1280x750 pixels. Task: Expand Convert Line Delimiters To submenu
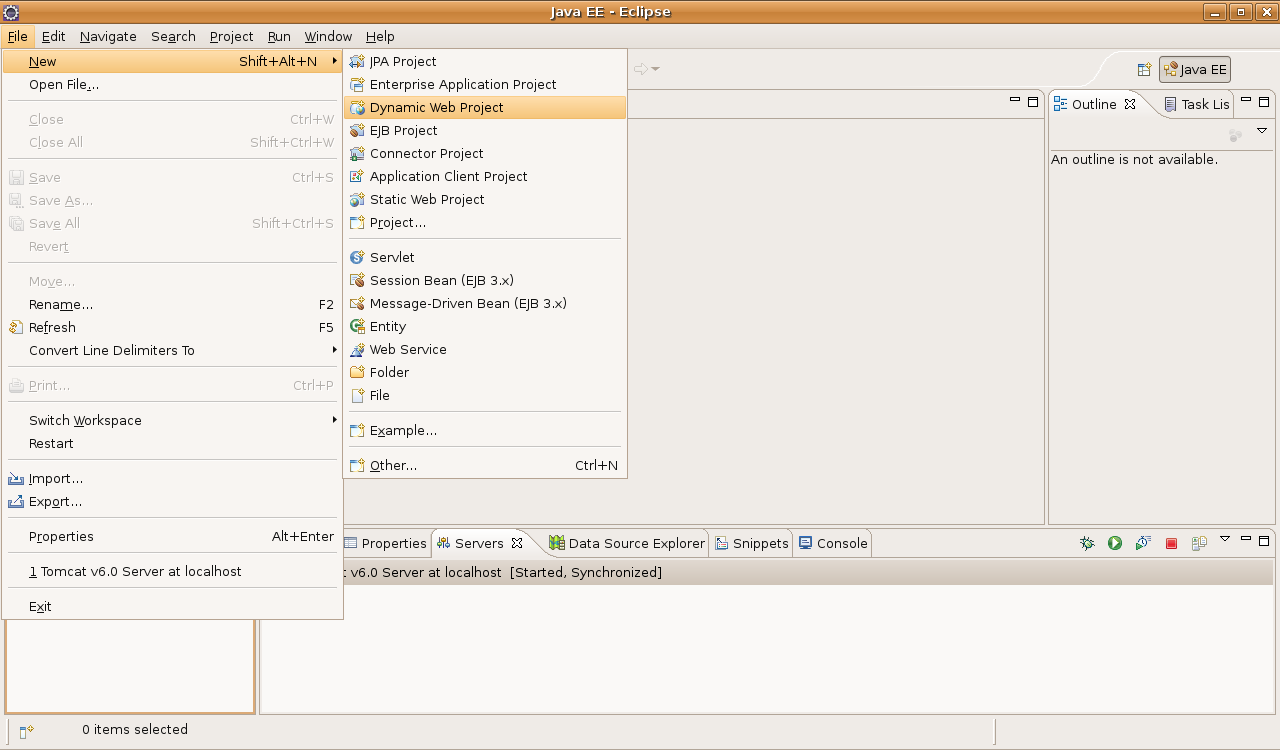tap(172, 350)
